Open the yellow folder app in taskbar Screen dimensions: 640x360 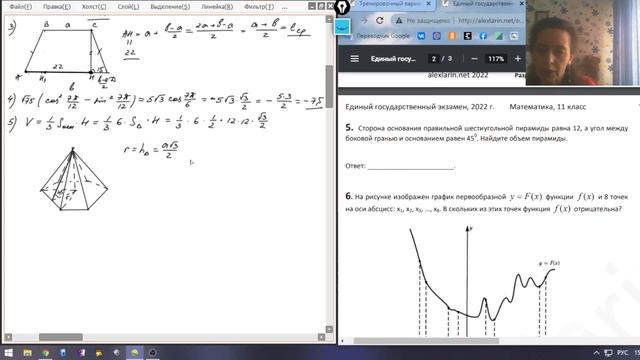[x=99, y=353]
